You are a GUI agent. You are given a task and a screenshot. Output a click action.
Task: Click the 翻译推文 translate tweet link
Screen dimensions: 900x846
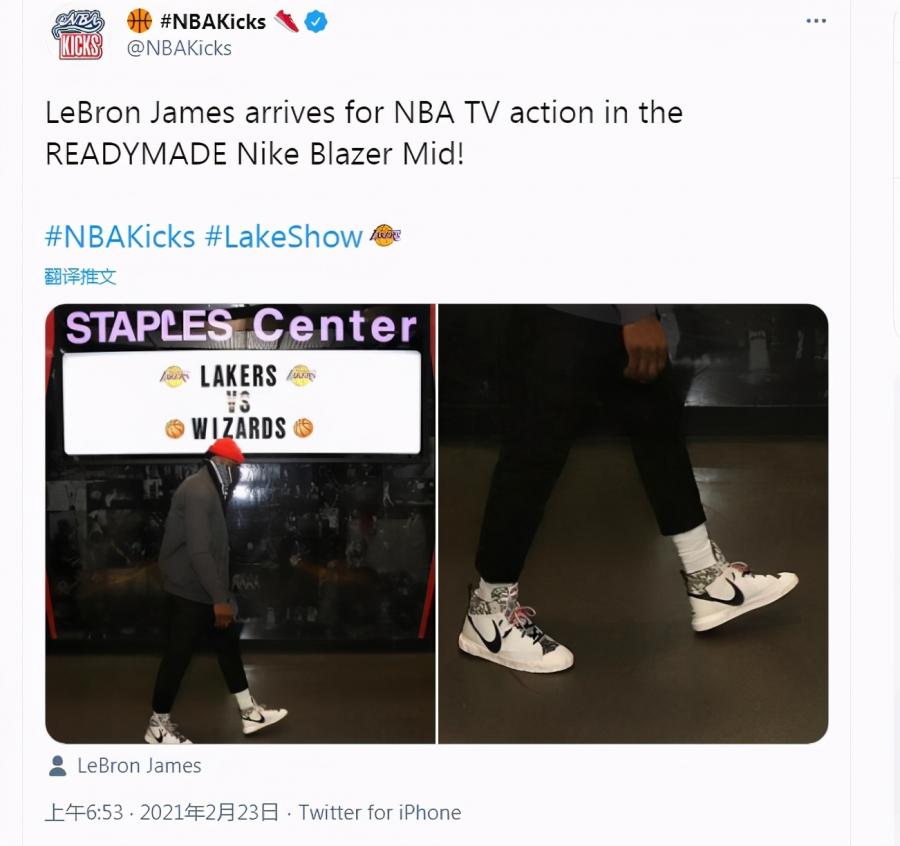click(80, 277)
